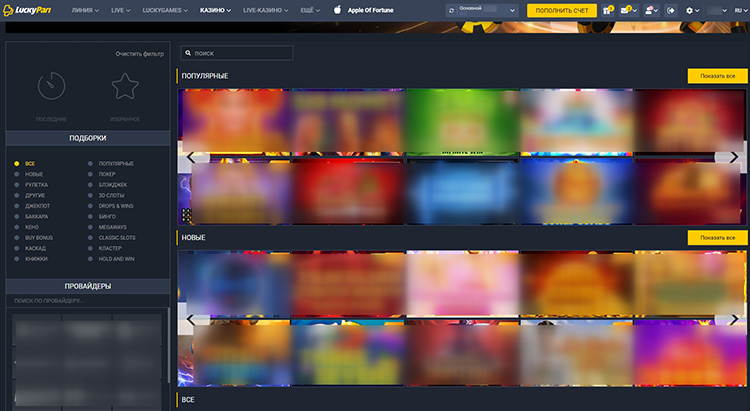
Task: Open the Favorites star icon
Action: coord(125,89)
